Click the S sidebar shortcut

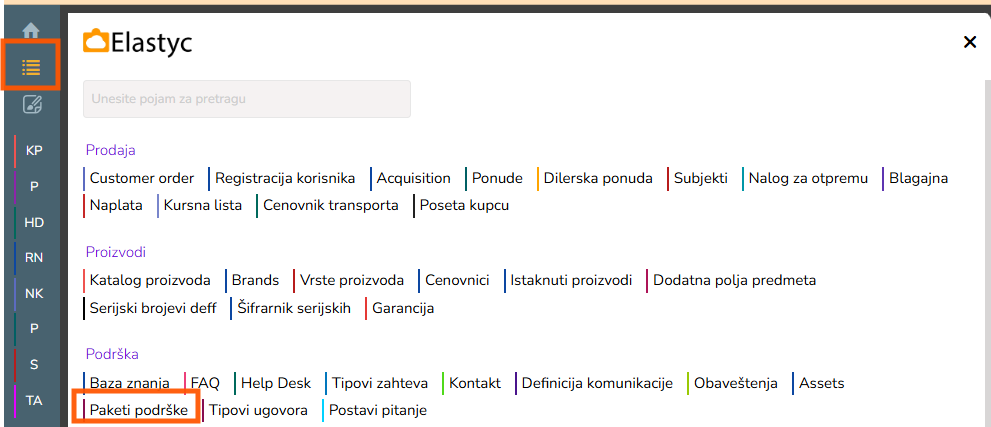34,364
